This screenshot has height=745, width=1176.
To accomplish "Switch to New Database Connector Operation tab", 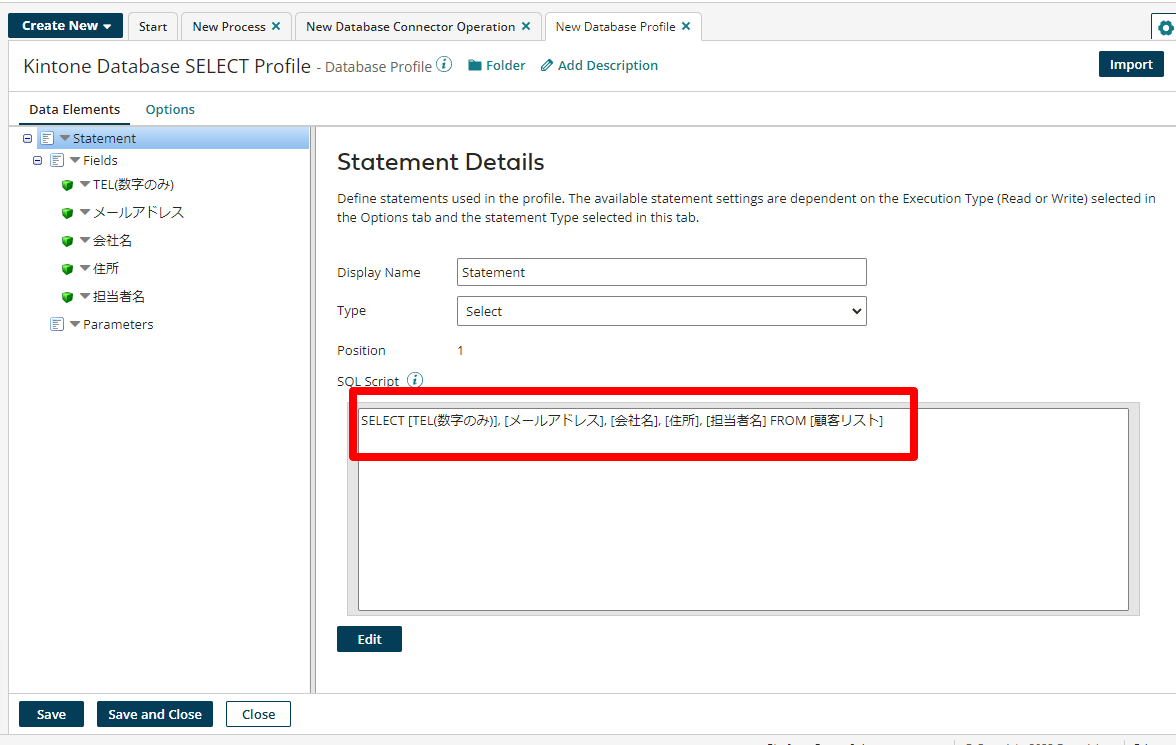I will pyautogui.click(x=410, y=26).
